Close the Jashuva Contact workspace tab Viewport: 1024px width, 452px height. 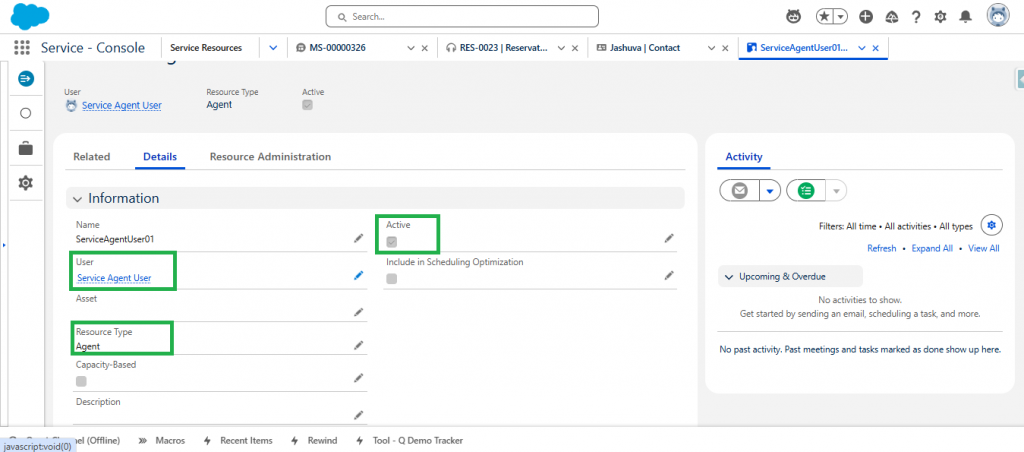pyautogui.click(x=726, y=48)
